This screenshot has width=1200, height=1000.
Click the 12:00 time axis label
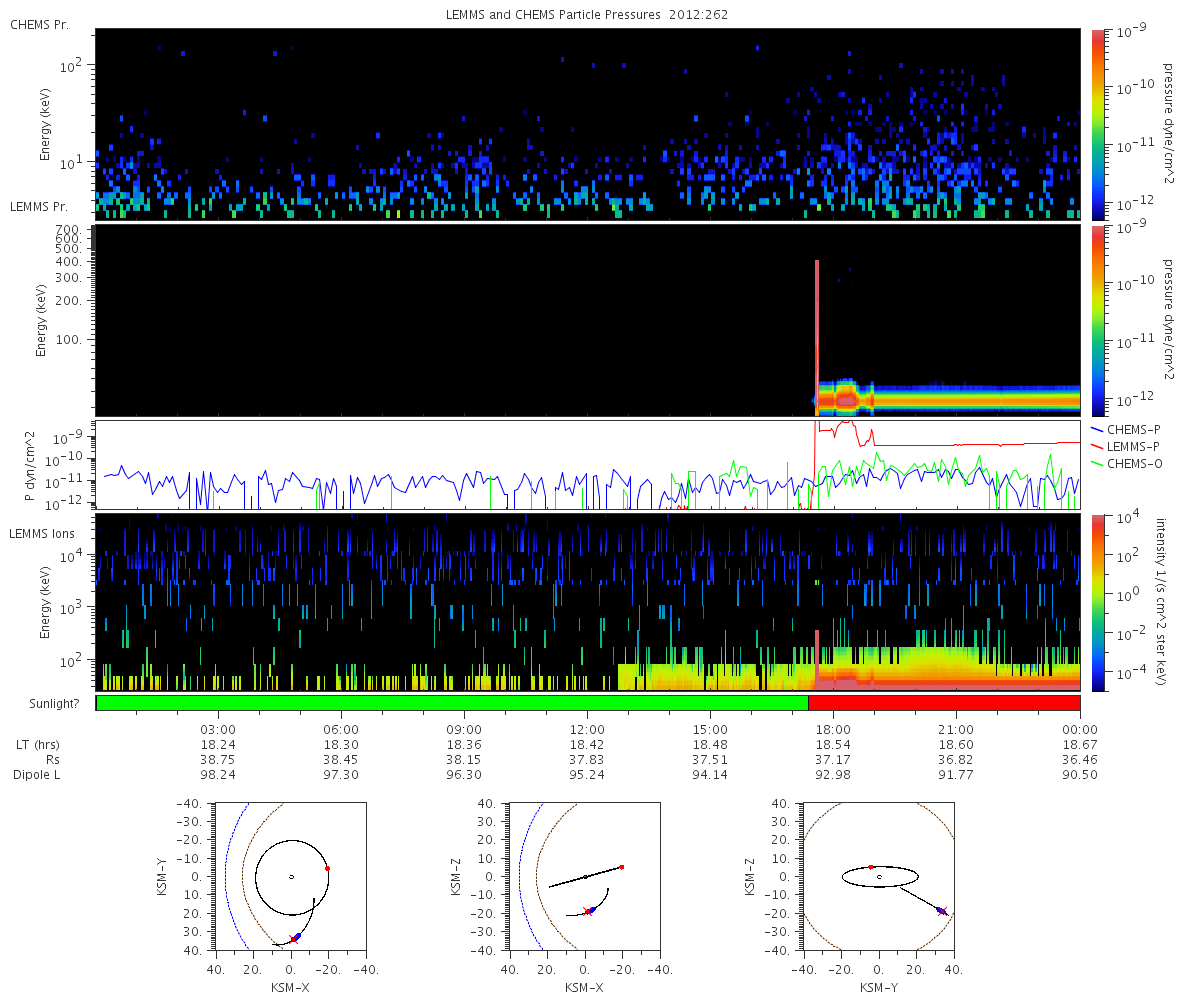point(587,730)
